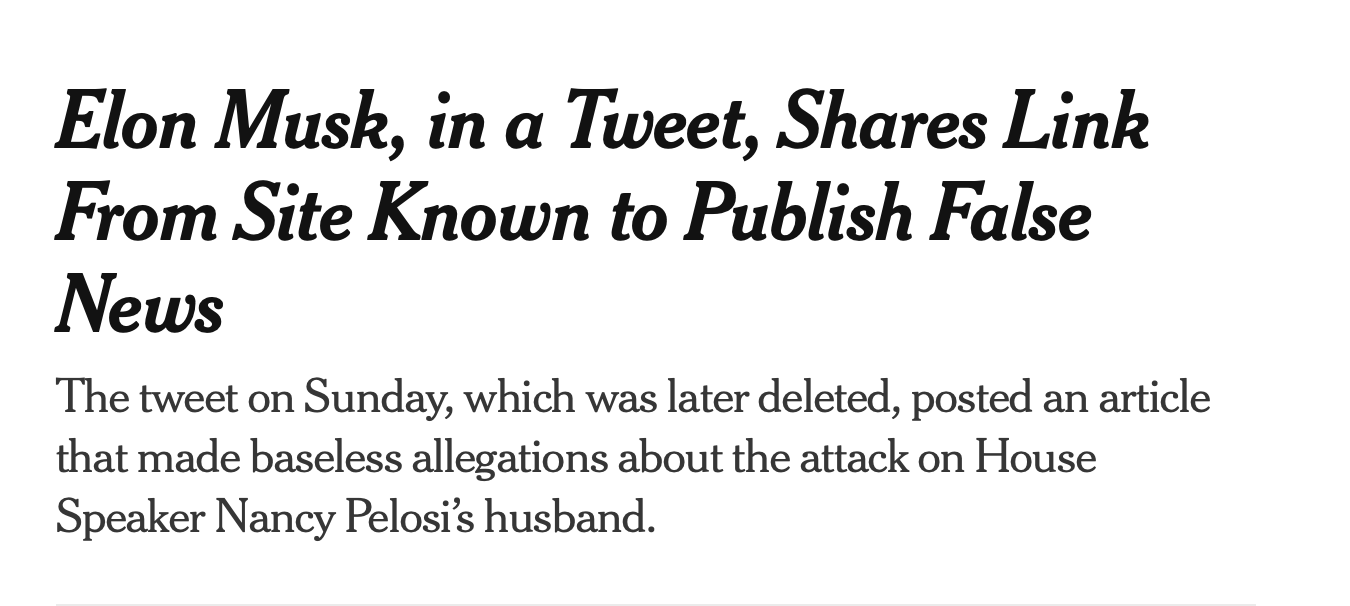The height and width of the screenshot is (606, 1350).
Task: Click the word "husband" in the summary
Action: coord(565,517)
